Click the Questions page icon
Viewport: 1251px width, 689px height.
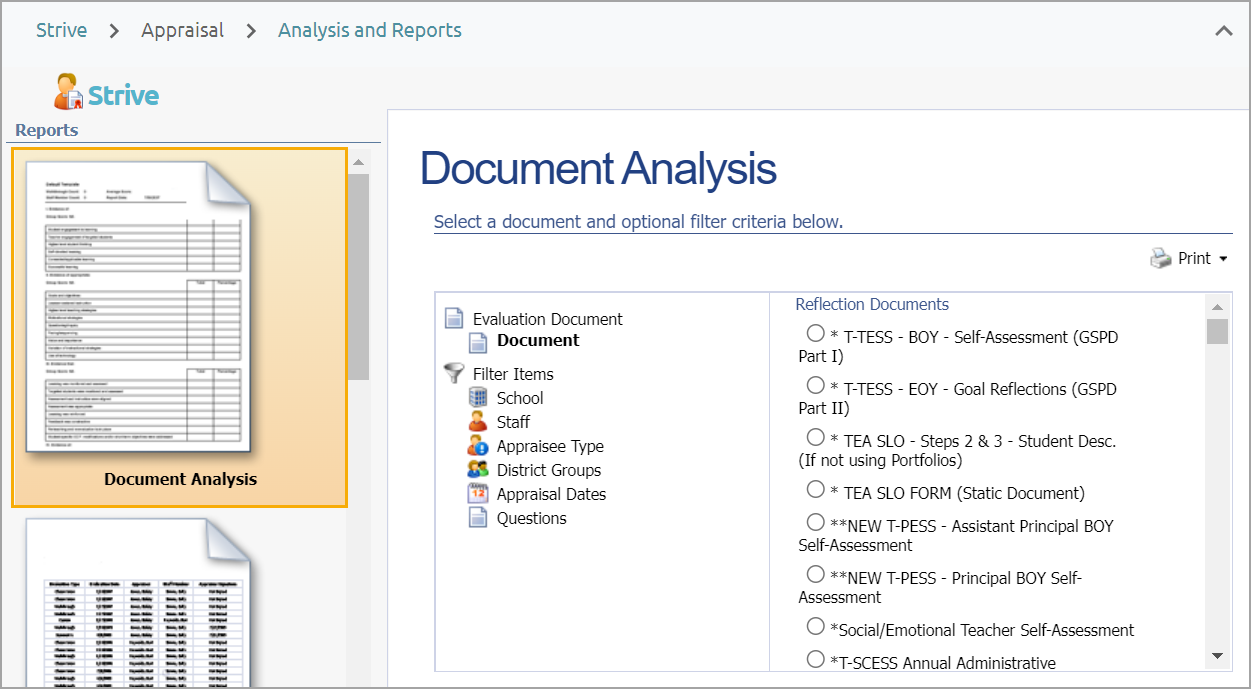coord(478,517)
